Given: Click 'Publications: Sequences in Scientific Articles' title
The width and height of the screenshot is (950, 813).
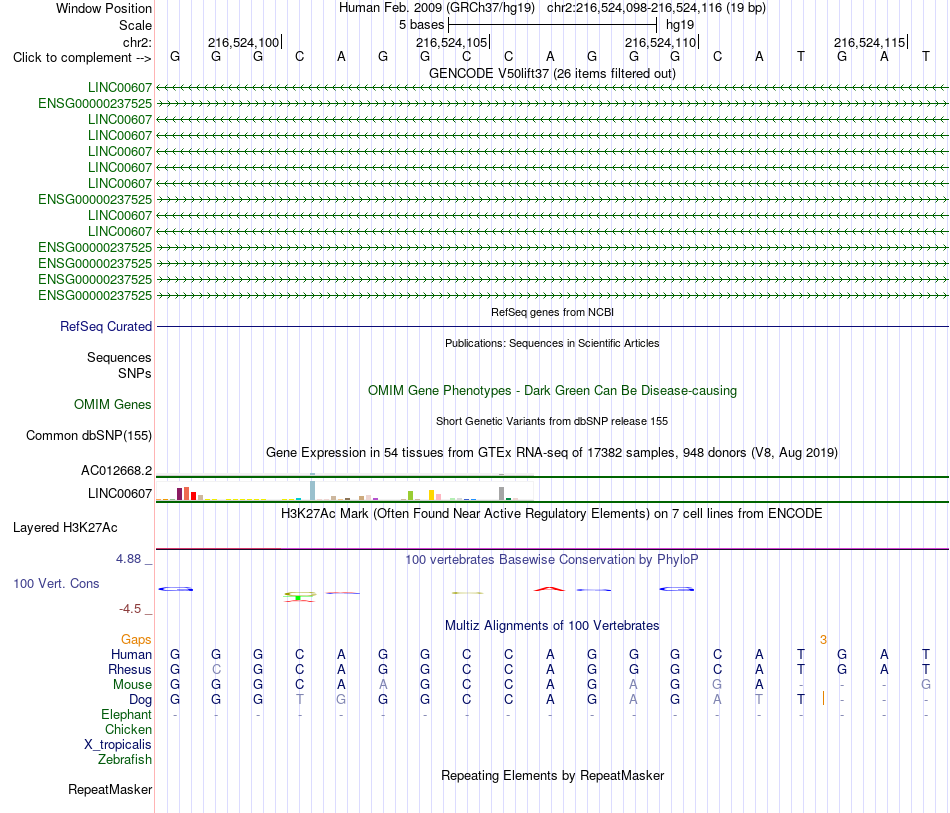Looking at the screenshot, I should click(552, 343).
